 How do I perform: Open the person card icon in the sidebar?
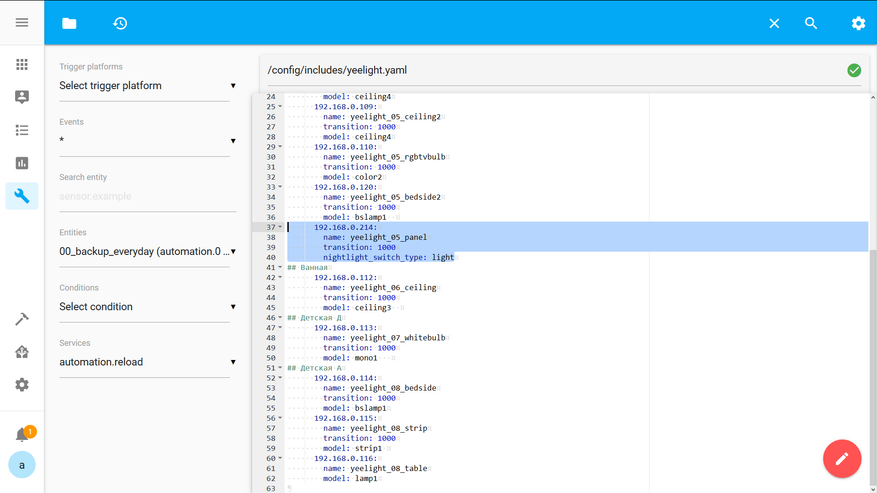coord(22,97)
